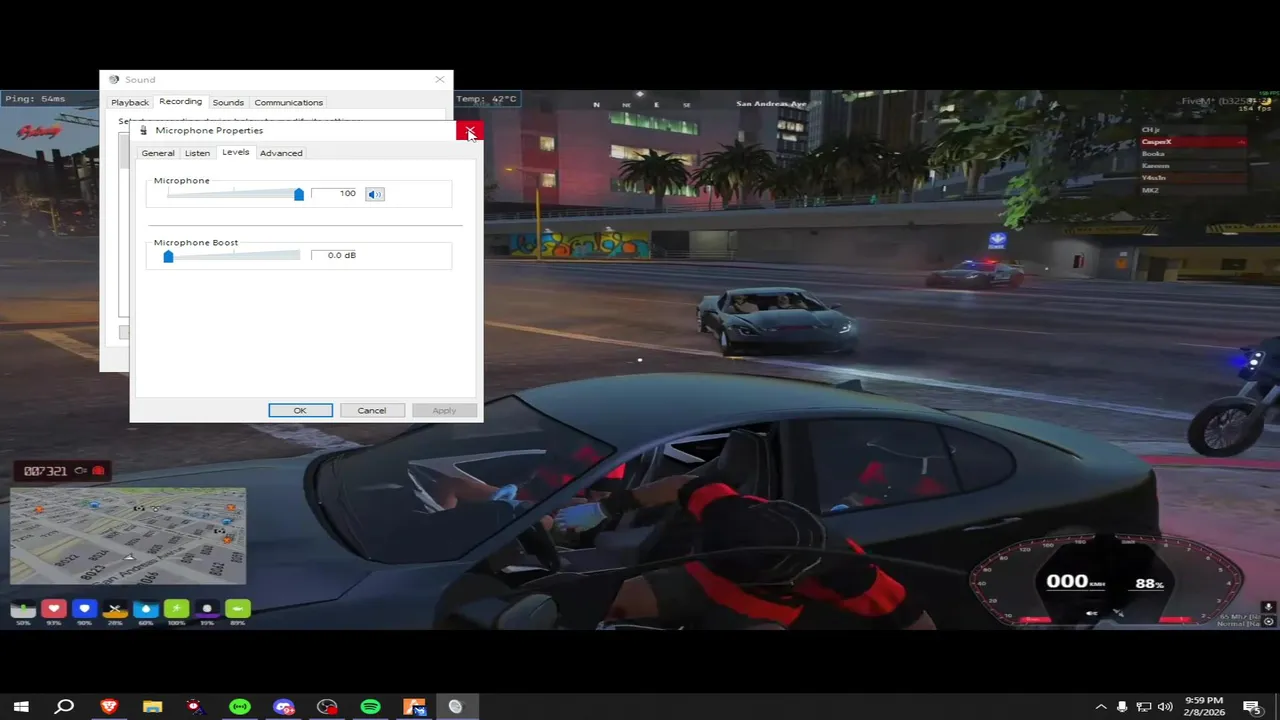The height and width of the screenshot is (720, 1280).
Task: Open Spotify from the taskbar
Action: pyautogui.click(x=370, y=707)
